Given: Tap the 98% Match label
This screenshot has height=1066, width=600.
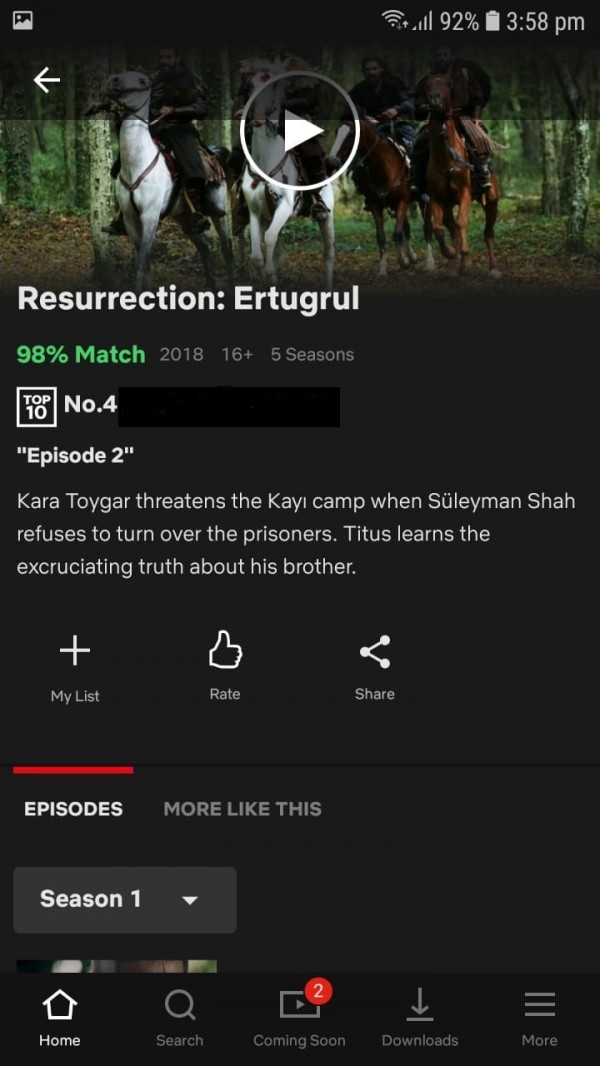Looking at the screenshot, I should (x=81, y=354).
